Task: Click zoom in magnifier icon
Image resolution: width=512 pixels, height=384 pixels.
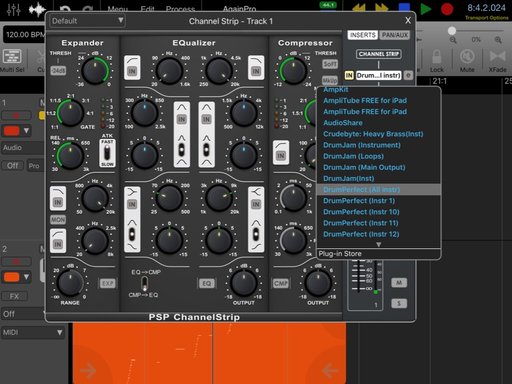Action: [498, 40]
